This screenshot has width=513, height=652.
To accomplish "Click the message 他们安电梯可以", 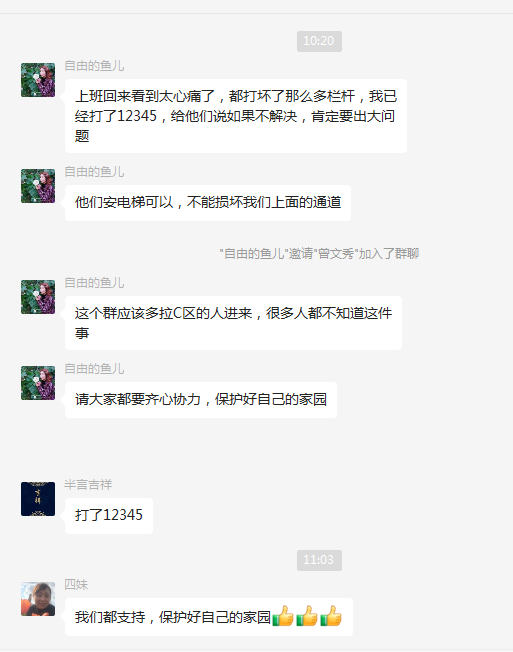I will click(x=208, y=203).
